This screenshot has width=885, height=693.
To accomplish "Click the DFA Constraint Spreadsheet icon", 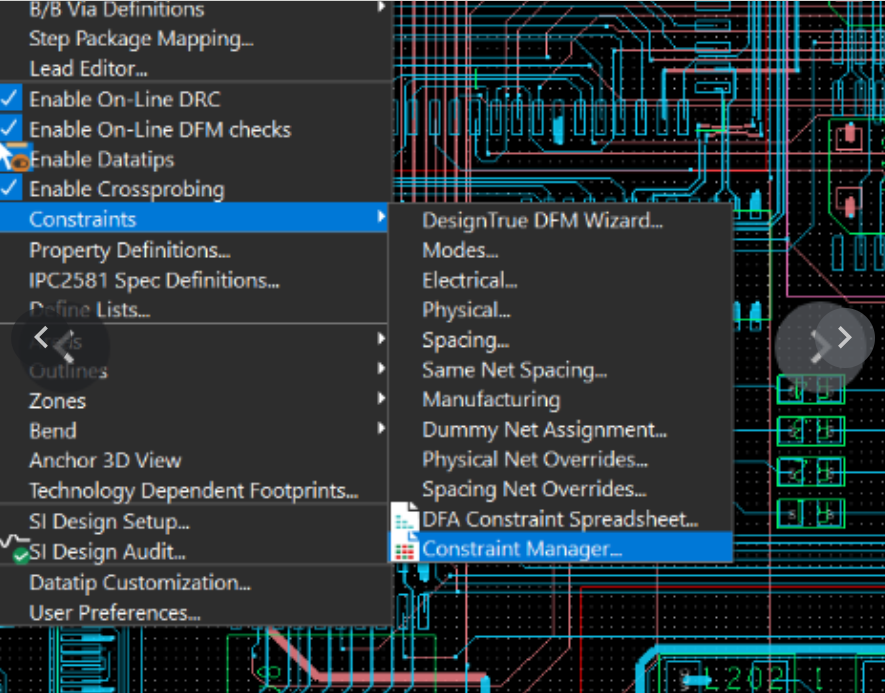I will click(406, 519).
